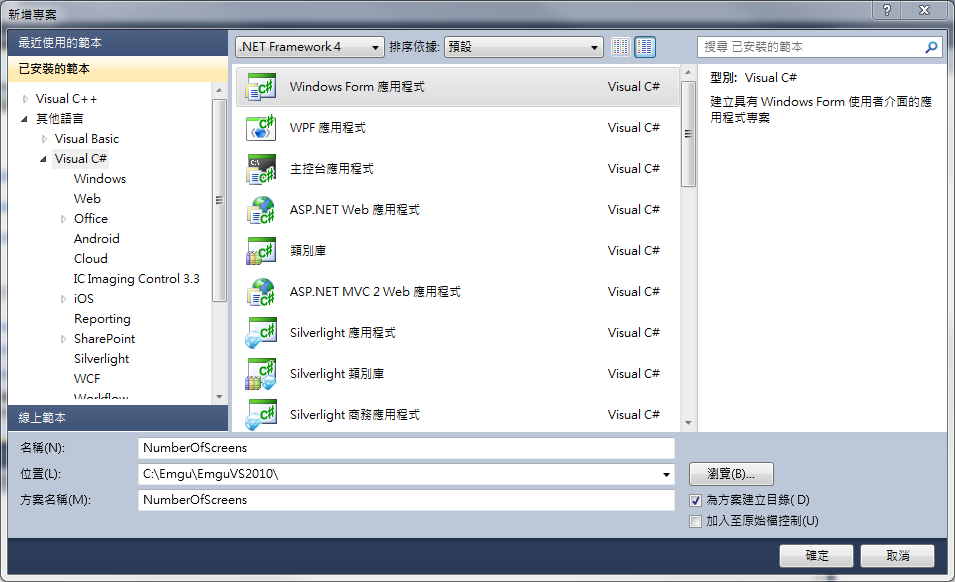
Task: Select 'ASP.NET Web 應用程式' template text
Action: click(x=354, y=210)
